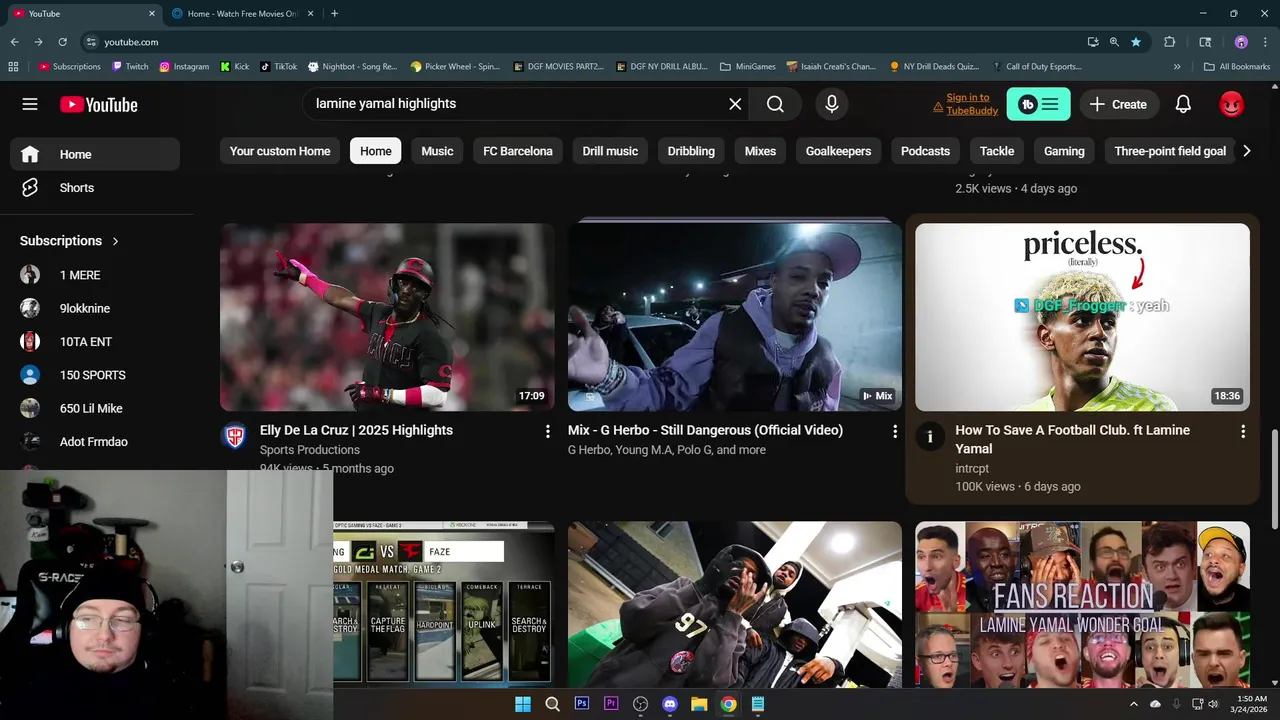Image resolution: width=1280 pixels, height=720 pixels.
Task: Click the YouTube logo
Action: (98, 105)
